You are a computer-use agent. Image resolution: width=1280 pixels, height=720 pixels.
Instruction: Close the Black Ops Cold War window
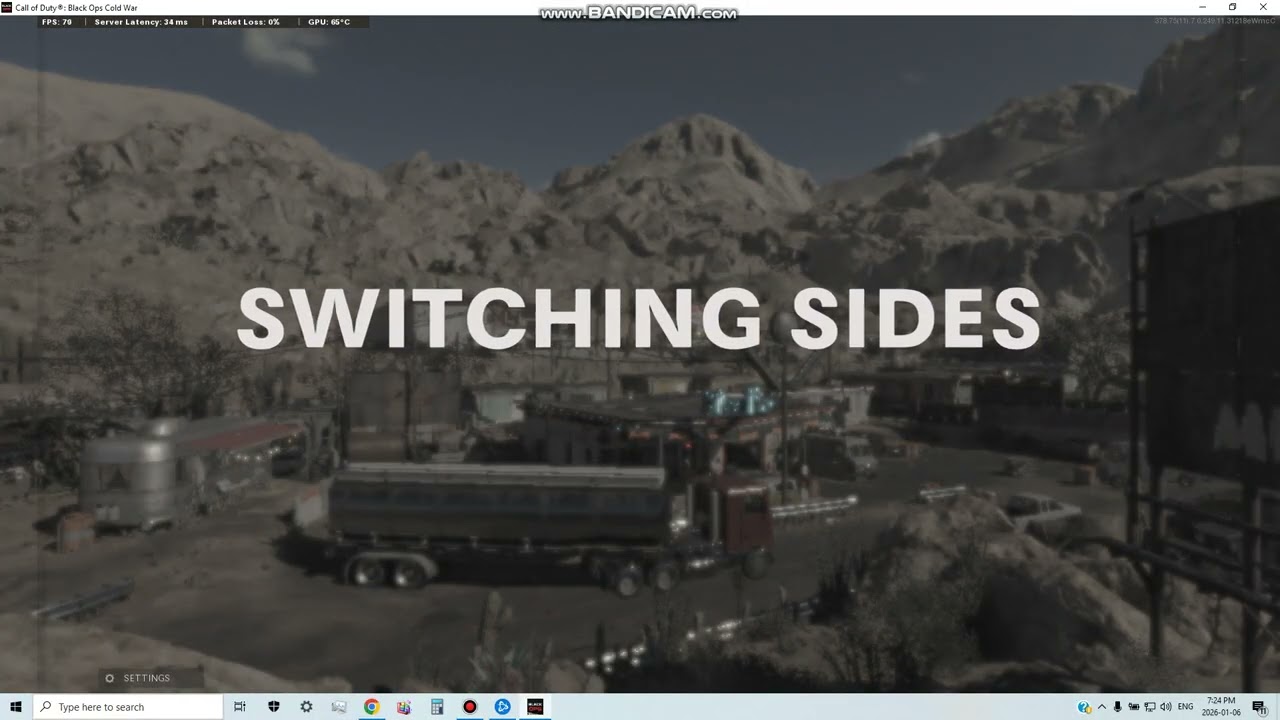[1263, 7]
